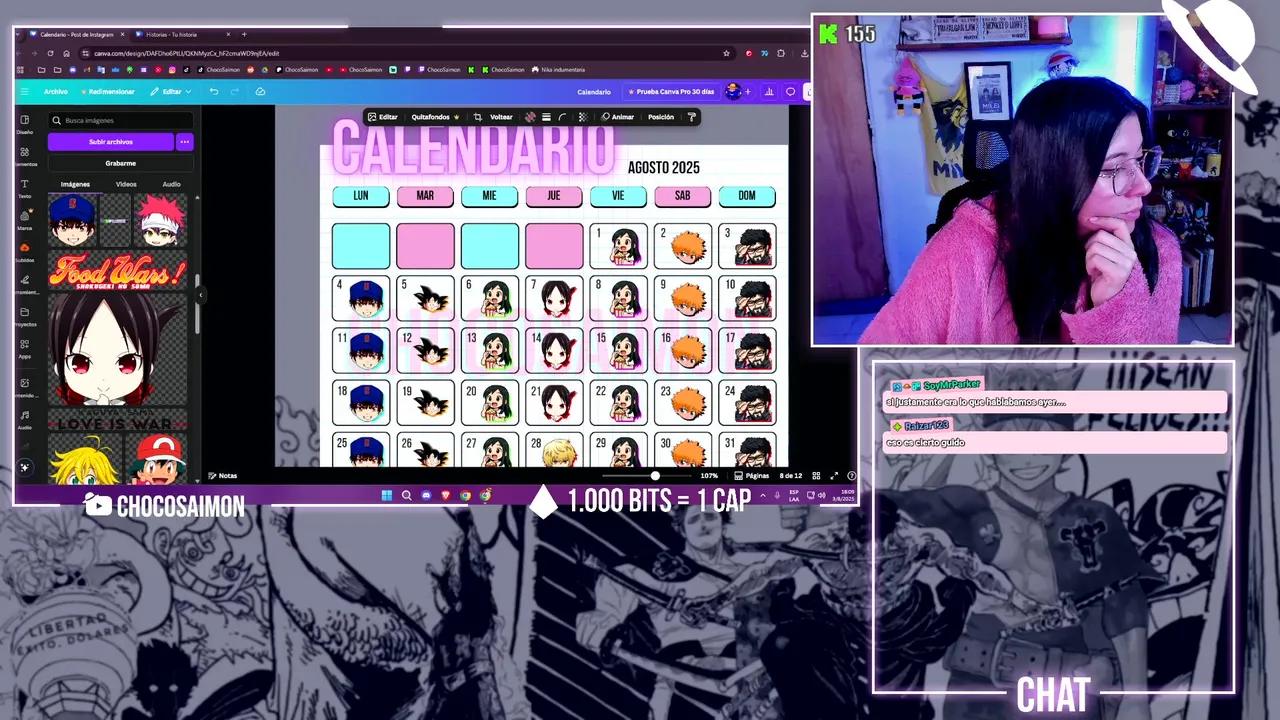Click the Grabarme button

120,163
